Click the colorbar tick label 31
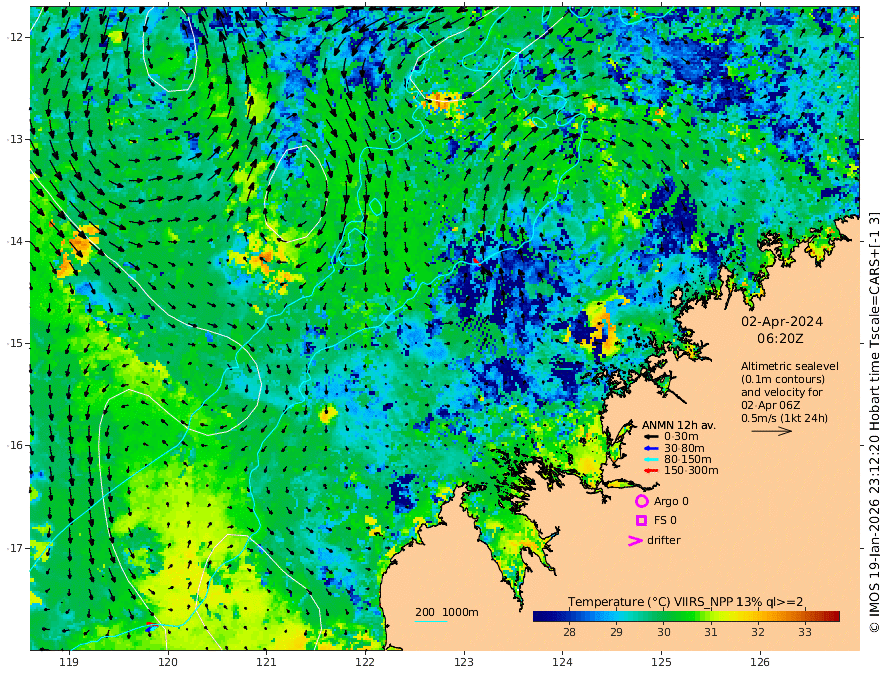 click(x=711, y=632)
